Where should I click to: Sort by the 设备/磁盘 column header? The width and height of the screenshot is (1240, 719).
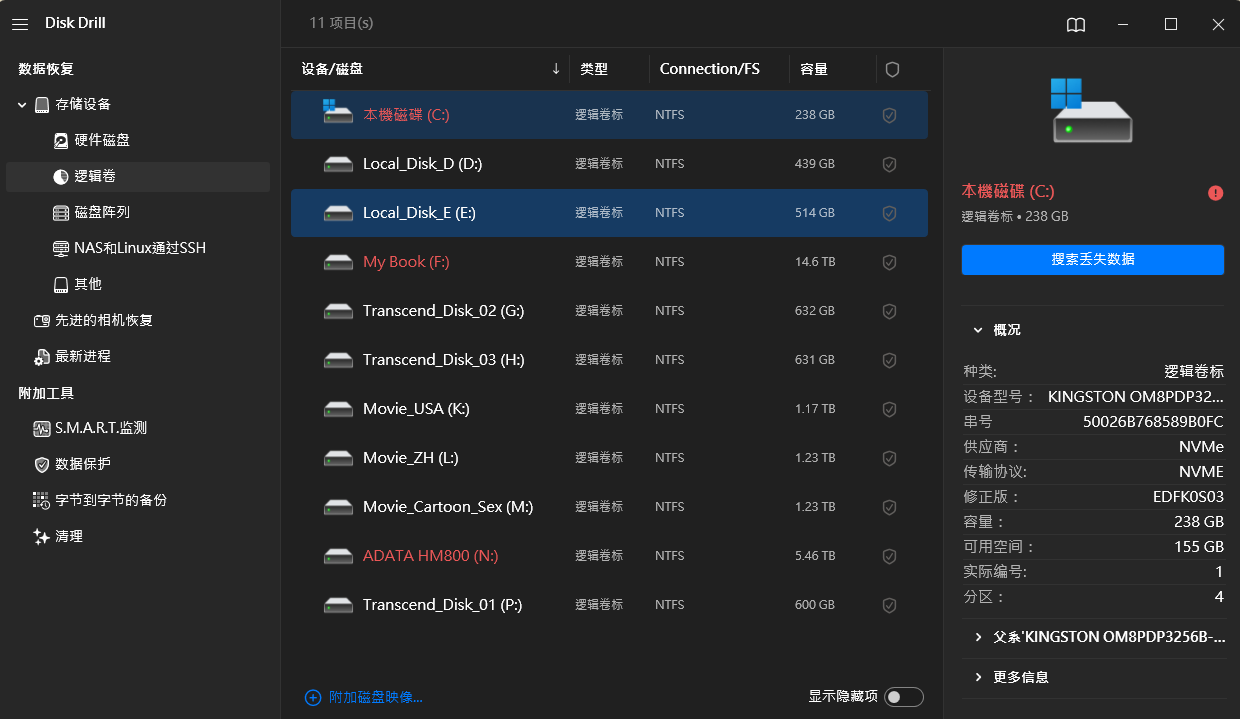[332, 69]
